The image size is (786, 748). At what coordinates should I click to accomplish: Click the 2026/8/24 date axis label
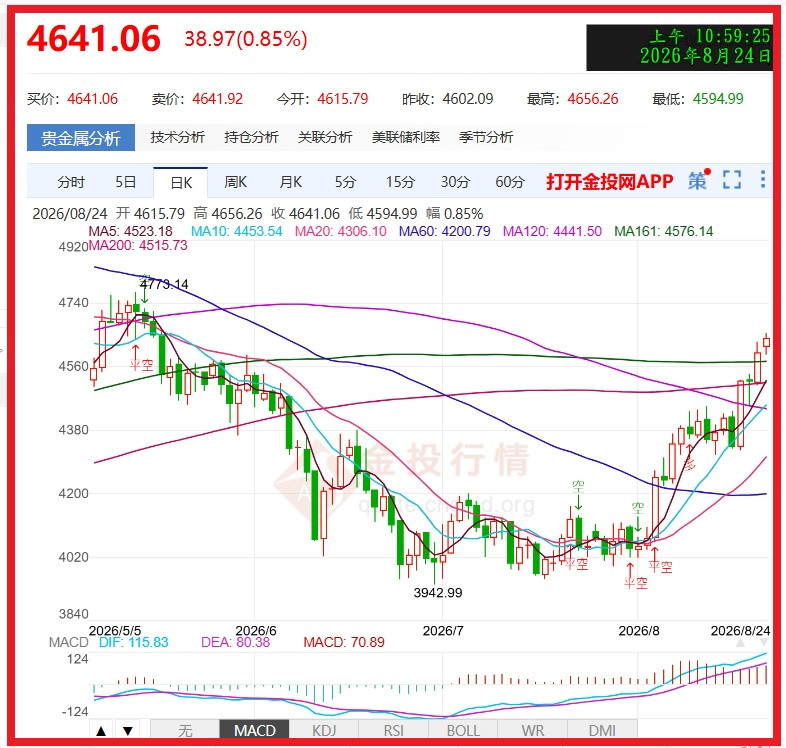[x=740, y=631]
